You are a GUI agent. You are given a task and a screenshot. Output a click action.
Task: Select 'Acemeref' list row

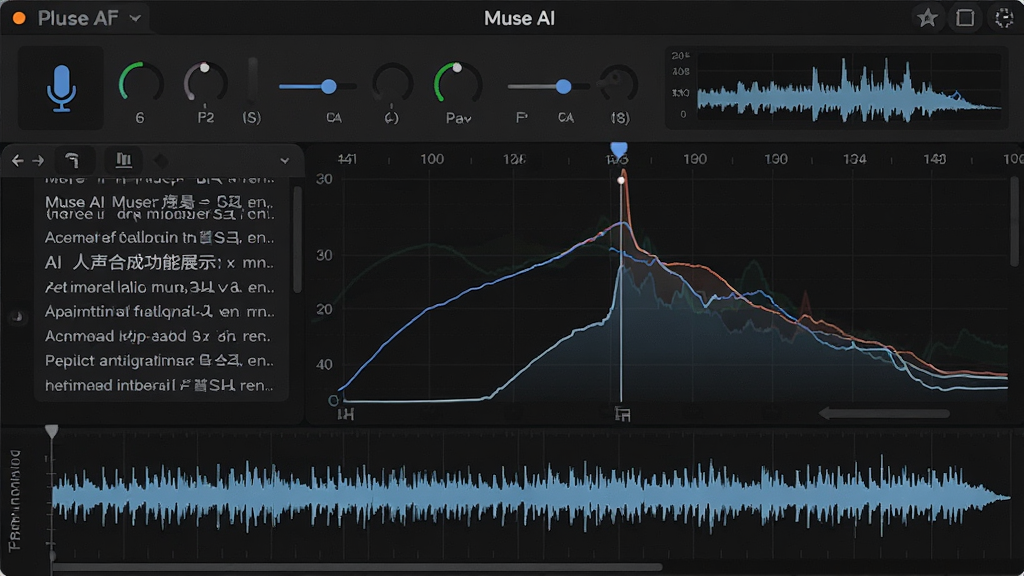tap(160, 238)
